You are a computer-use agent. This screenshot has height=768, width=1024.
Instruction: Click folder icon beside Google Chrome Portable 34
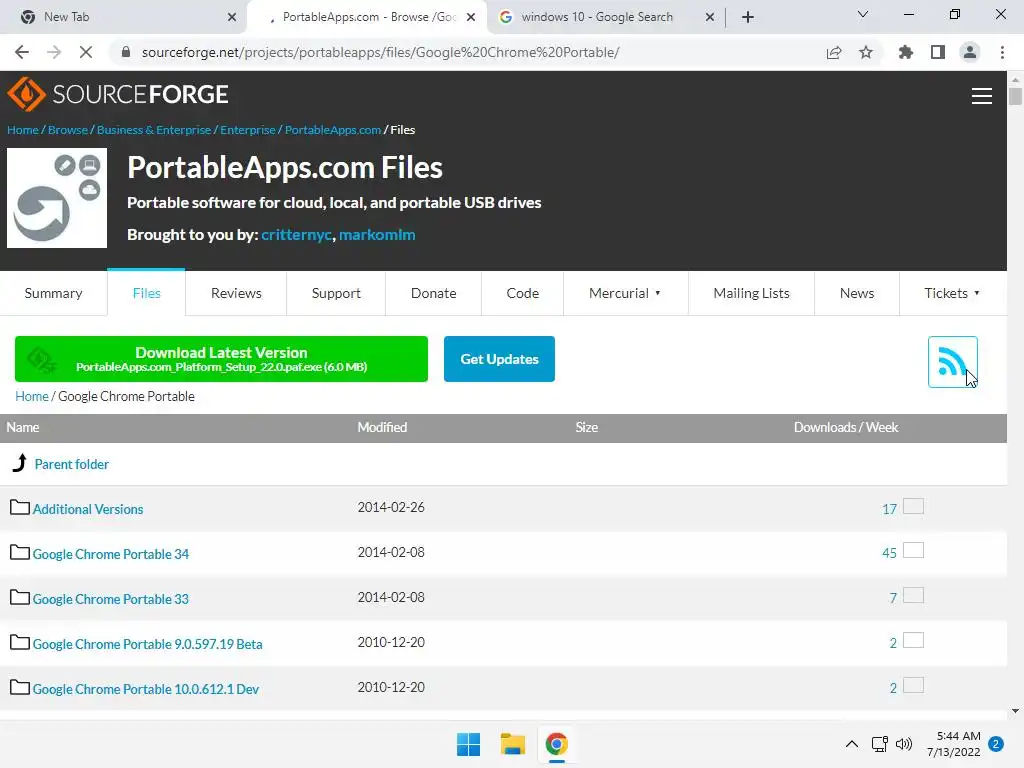pos(20,552)
